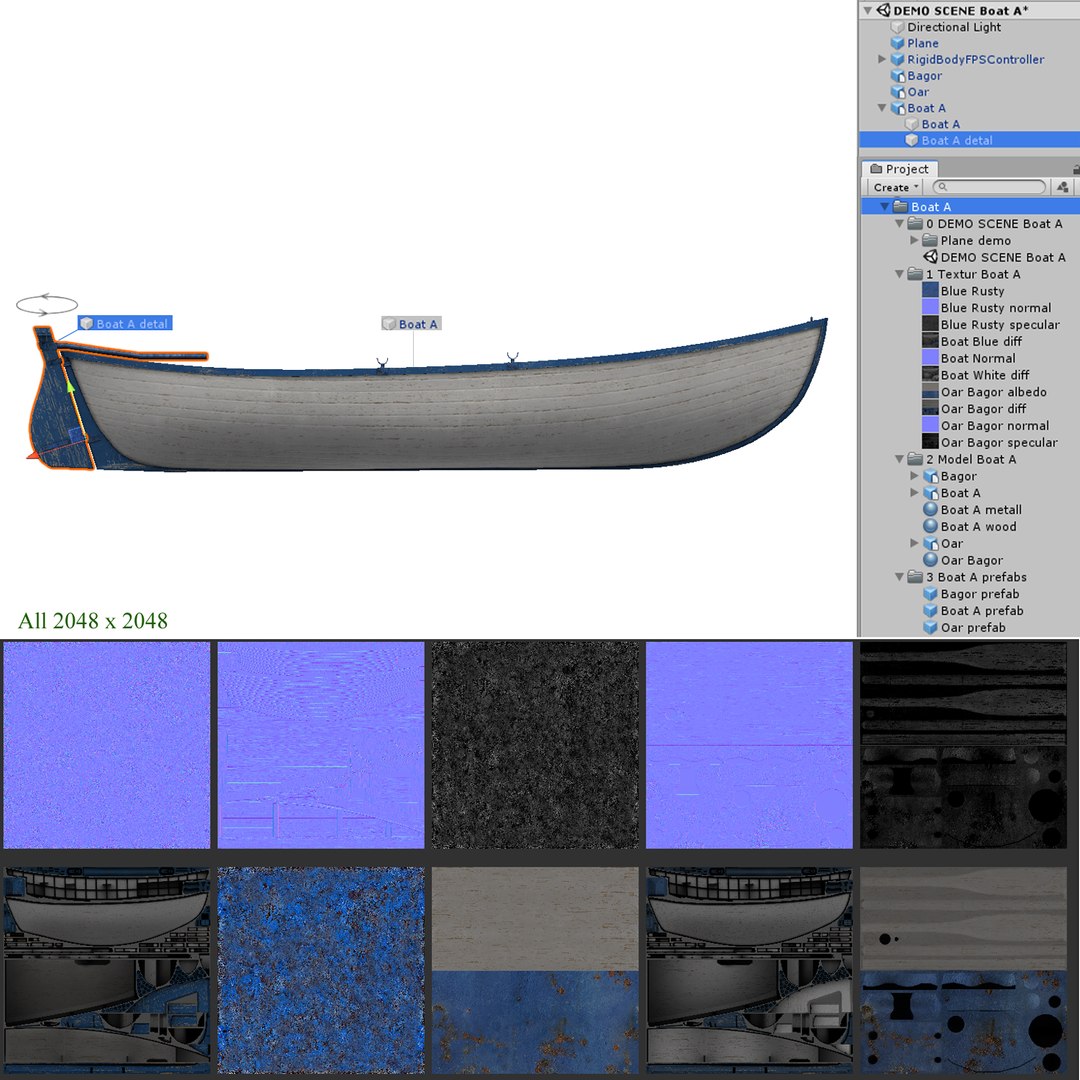Click the Unity scene icon for DEMO SCENE Boat A asset
1080x1080 pixels.
931,257
